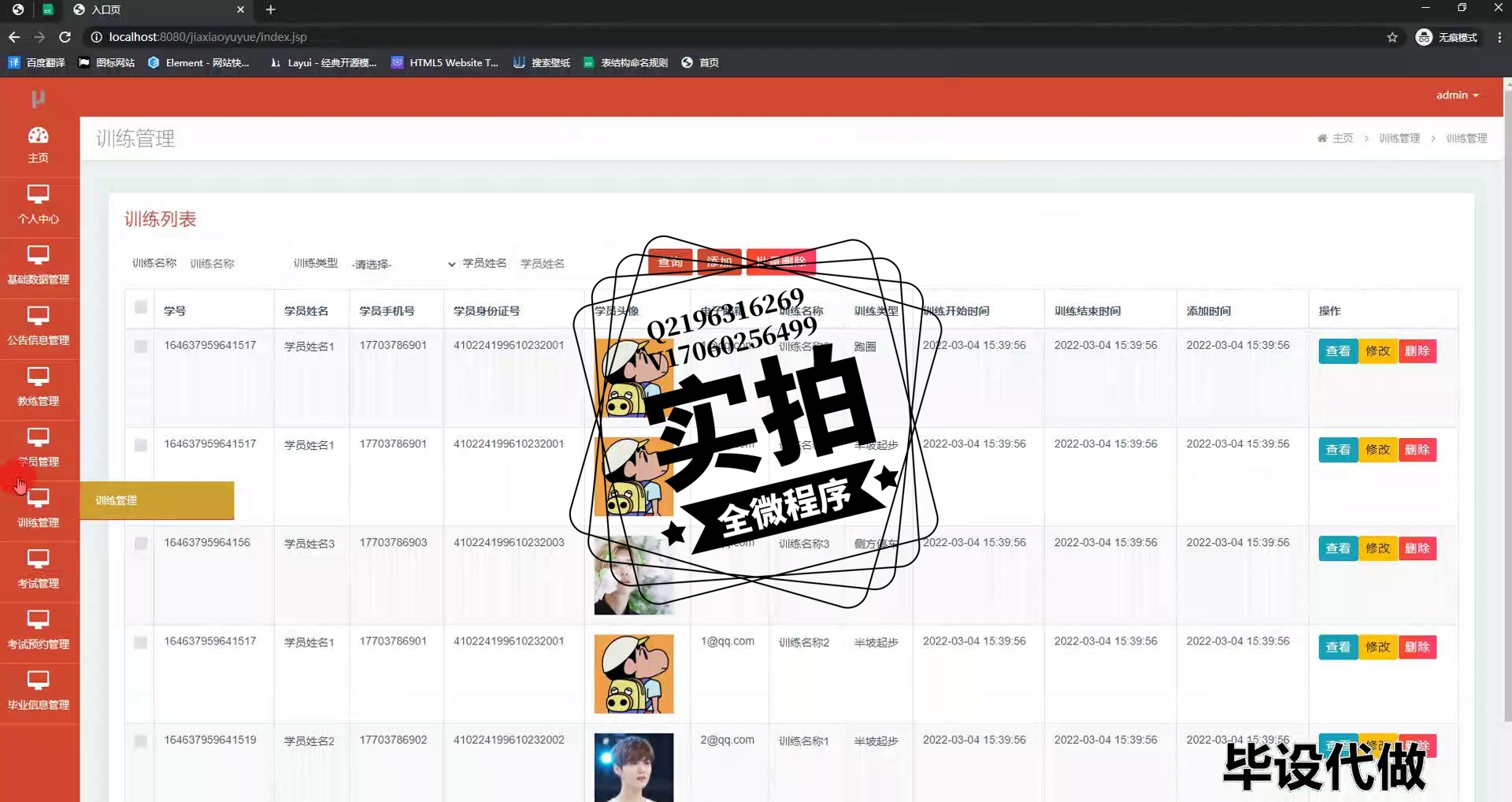Click 删除 for the 训练名称3 row
Screen dimensions: 1512x802
[1417, 548]
